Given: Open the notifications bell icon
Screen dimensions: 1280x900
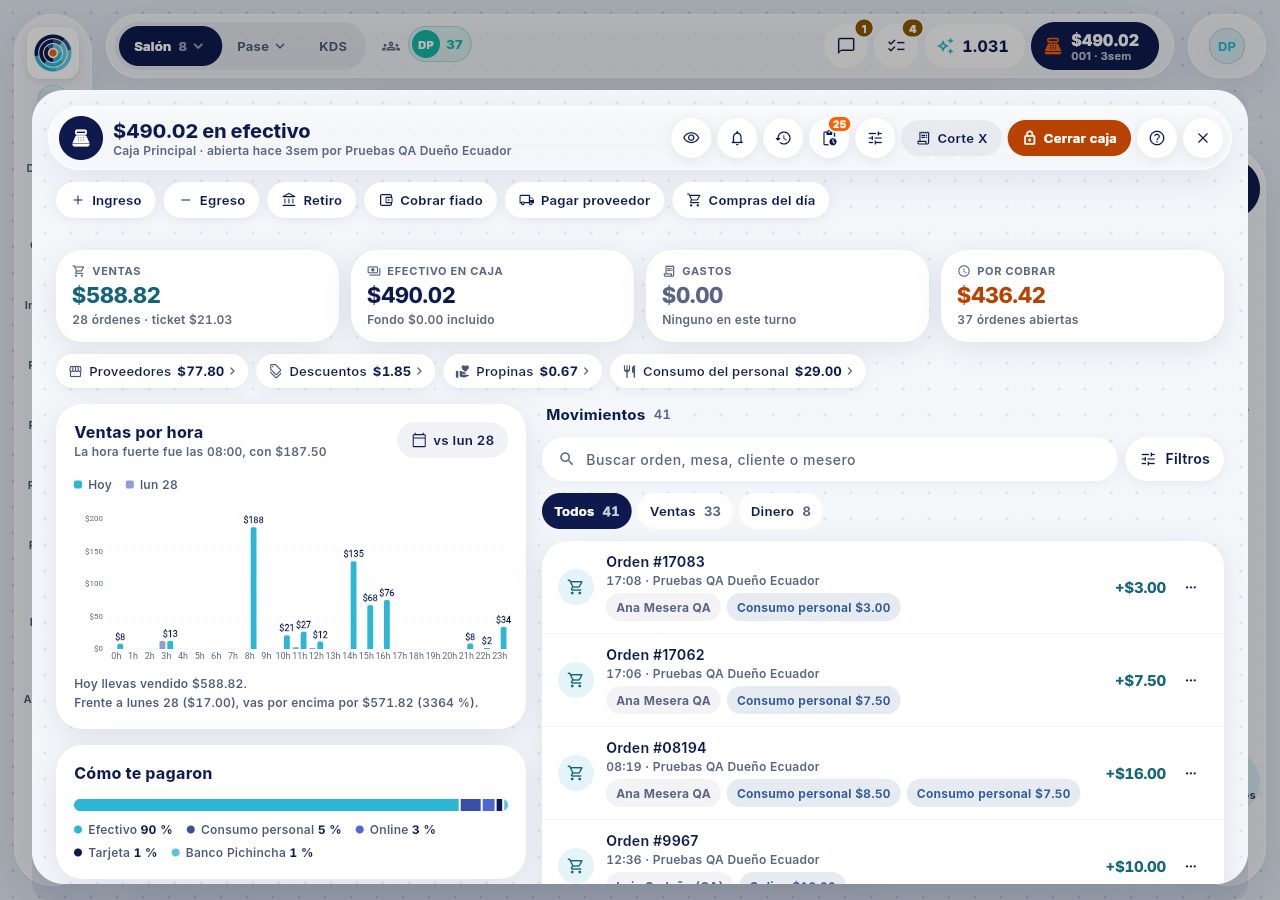Looking at the screenshot, I should click(737, 138).
